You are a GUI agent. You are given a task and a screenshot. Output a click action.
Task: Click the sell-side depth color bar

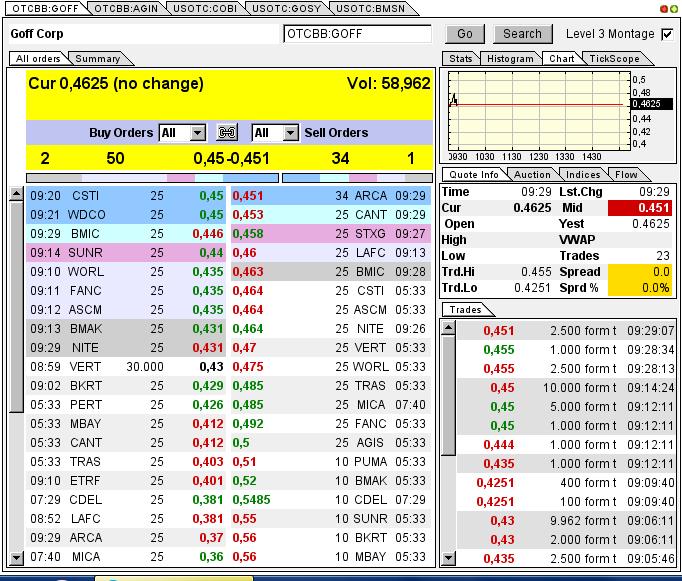coord(357,178)
